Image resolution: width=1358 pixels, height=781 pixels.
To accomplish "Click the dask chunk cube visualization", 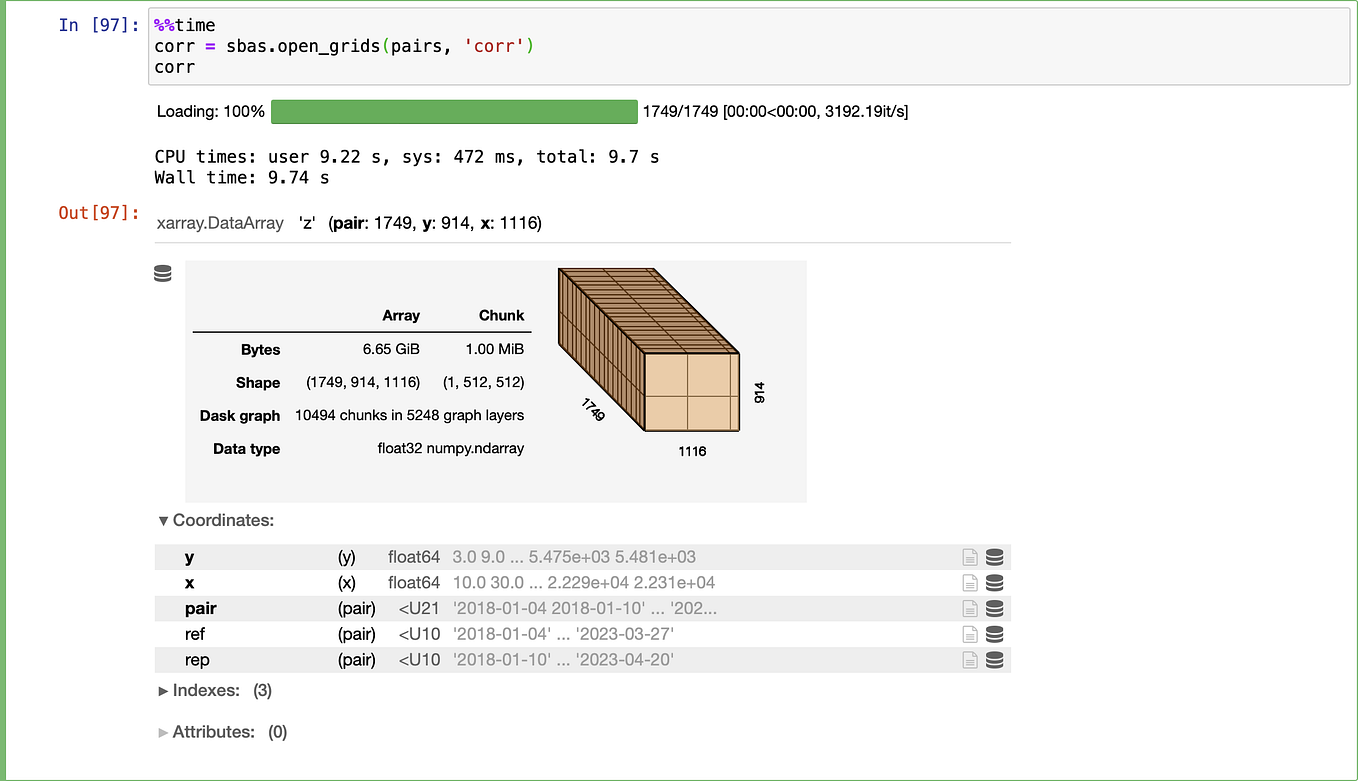I will click(x=648, y=350).
